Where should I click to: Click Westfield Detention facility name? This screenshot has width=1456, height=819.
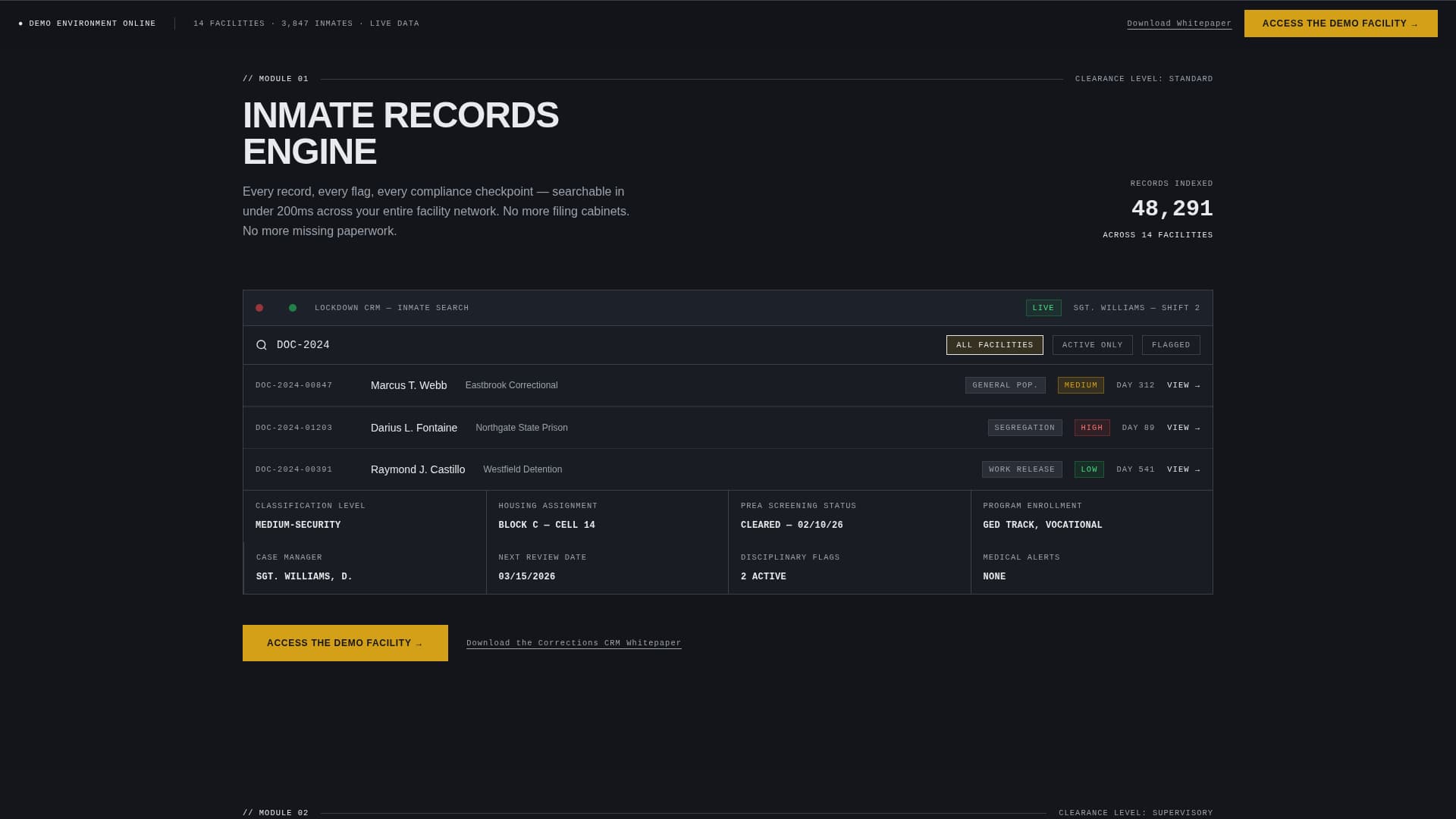pos(522,469)
